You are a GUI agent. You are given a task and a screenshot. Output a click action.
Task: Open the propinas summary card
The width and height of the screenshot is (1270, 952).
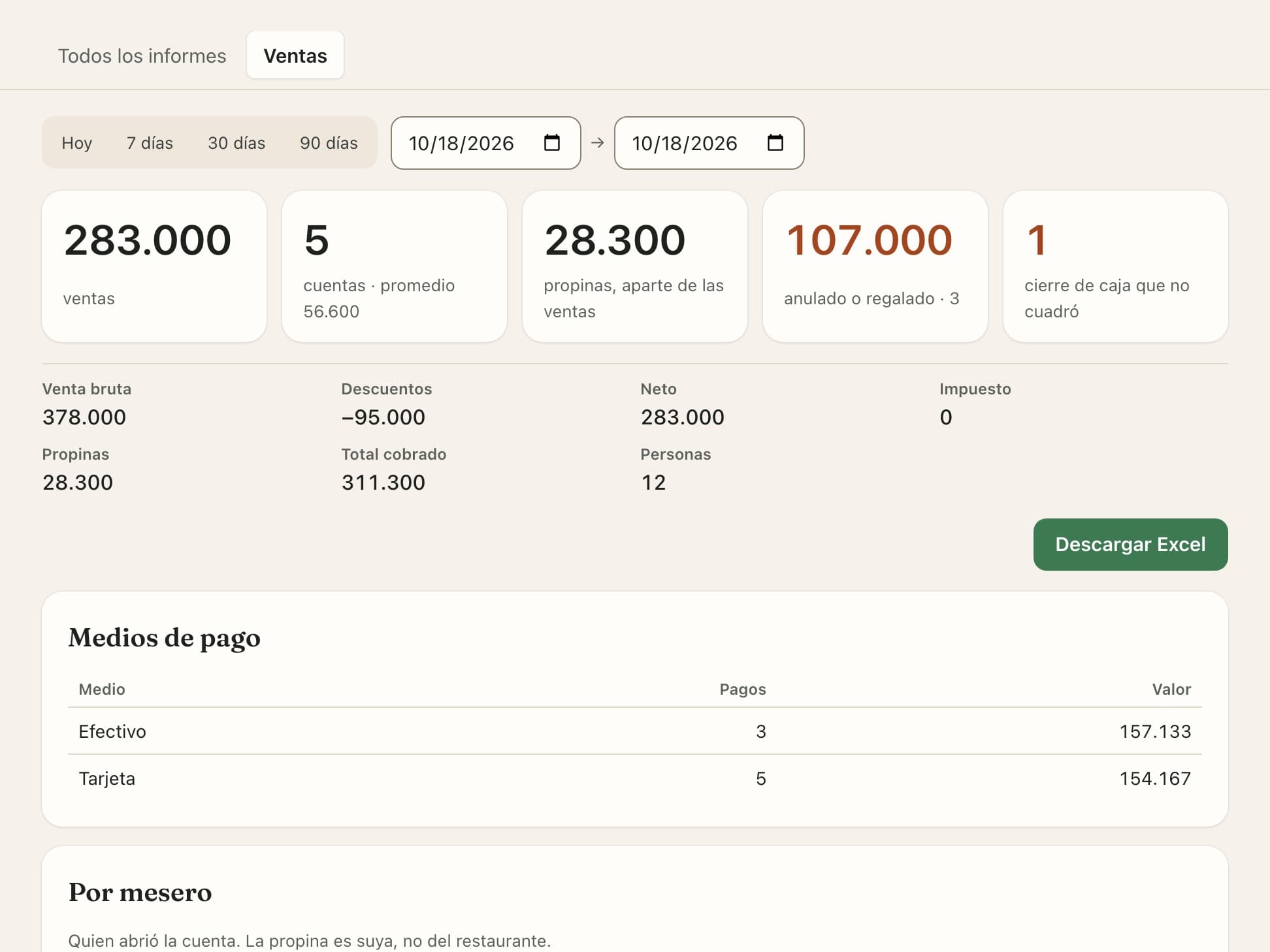[x=635, y=266]
